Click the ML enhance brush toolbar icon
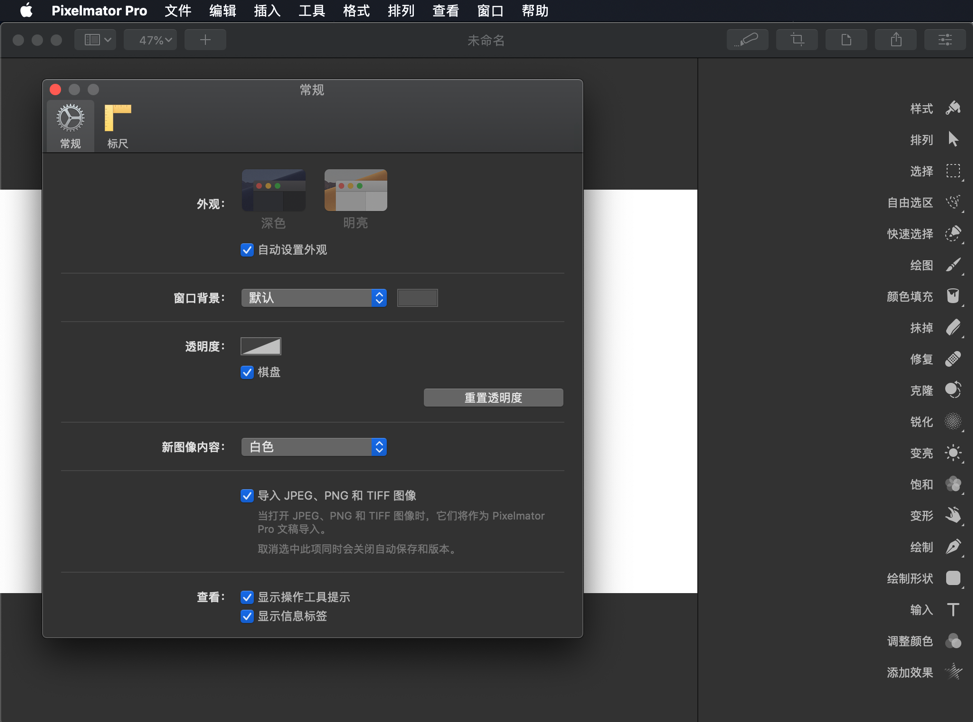 (x=747, y=40)
